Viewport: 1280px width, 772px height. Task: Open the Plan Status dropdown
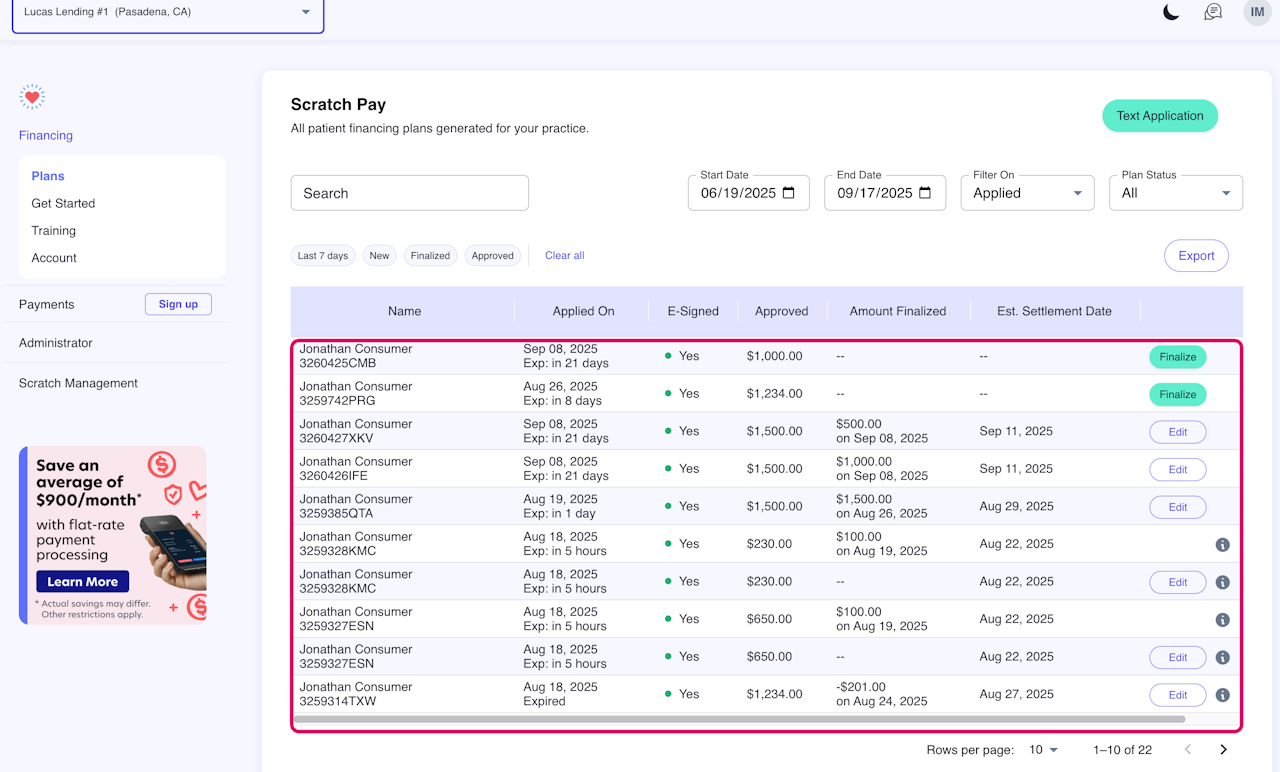[1175, 193]
